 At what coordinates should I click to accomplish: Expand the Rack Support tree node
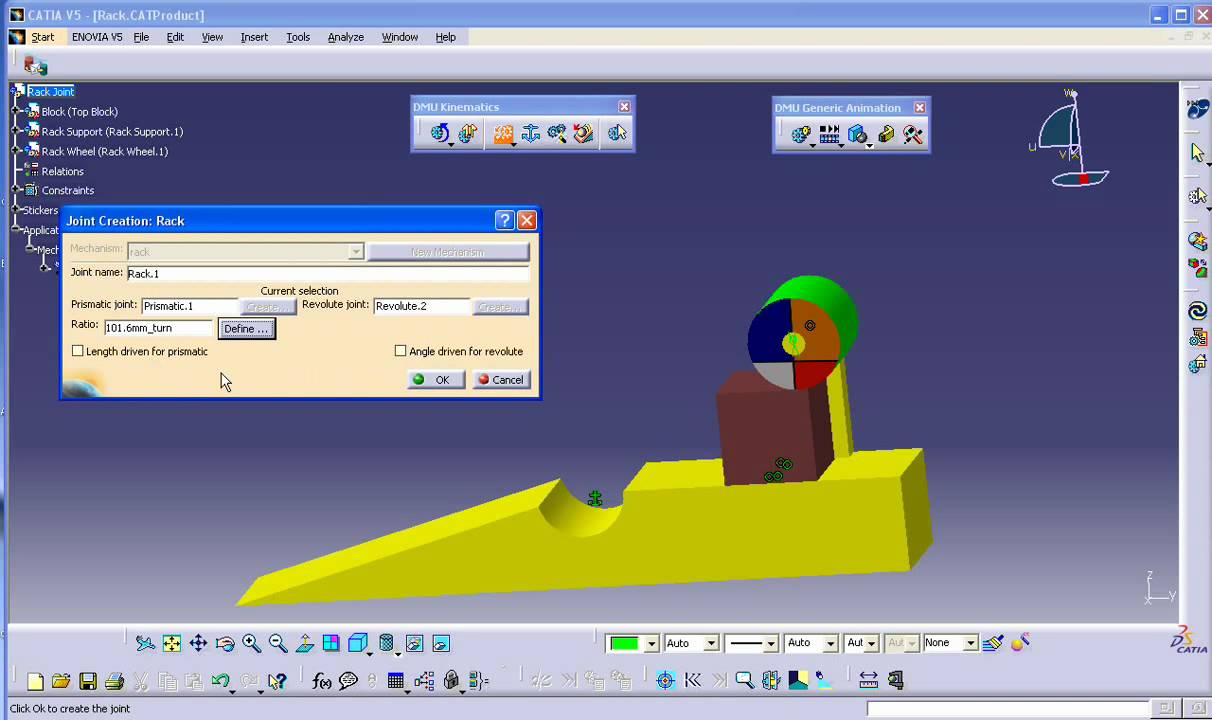(x=17, y=131)
